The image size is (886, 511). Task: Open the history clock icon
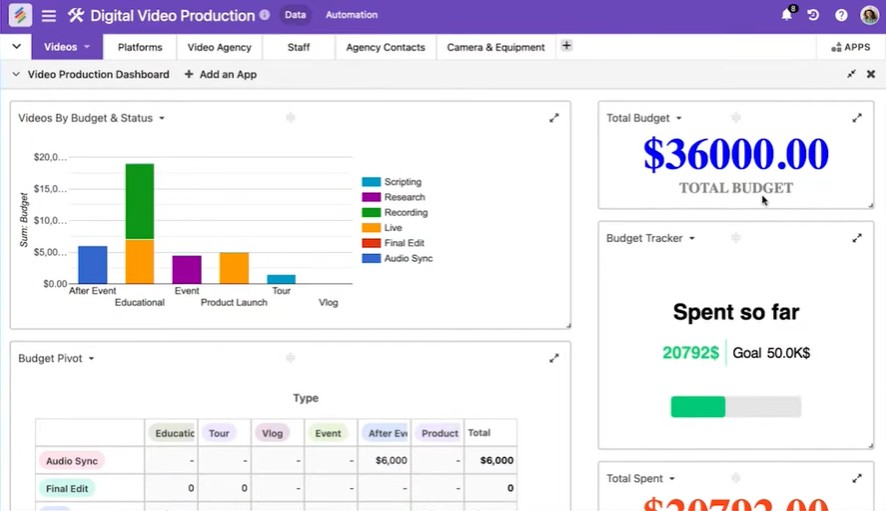813,16
